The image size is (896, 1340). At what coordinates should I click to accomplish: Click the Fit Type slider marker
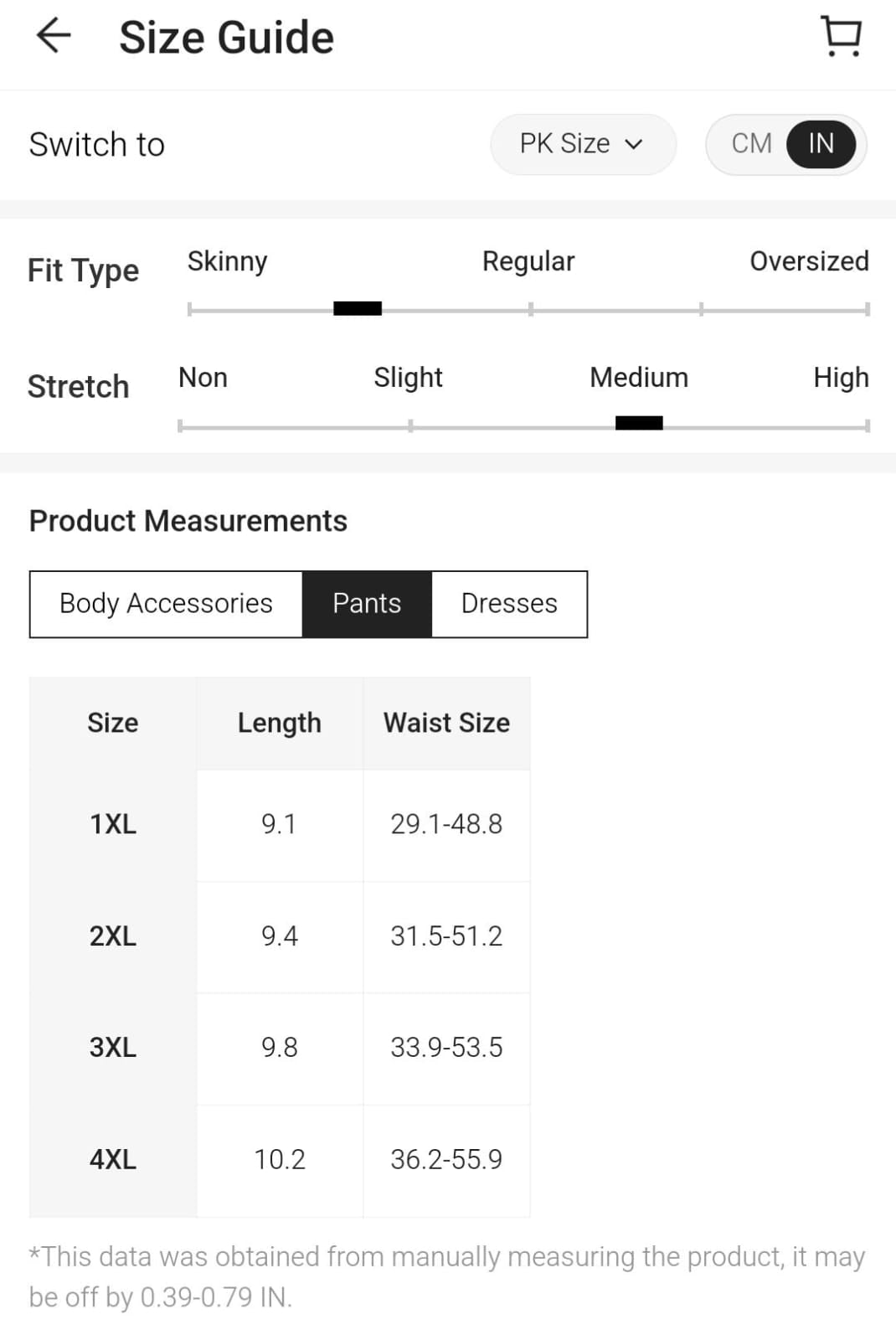point(358,308)
